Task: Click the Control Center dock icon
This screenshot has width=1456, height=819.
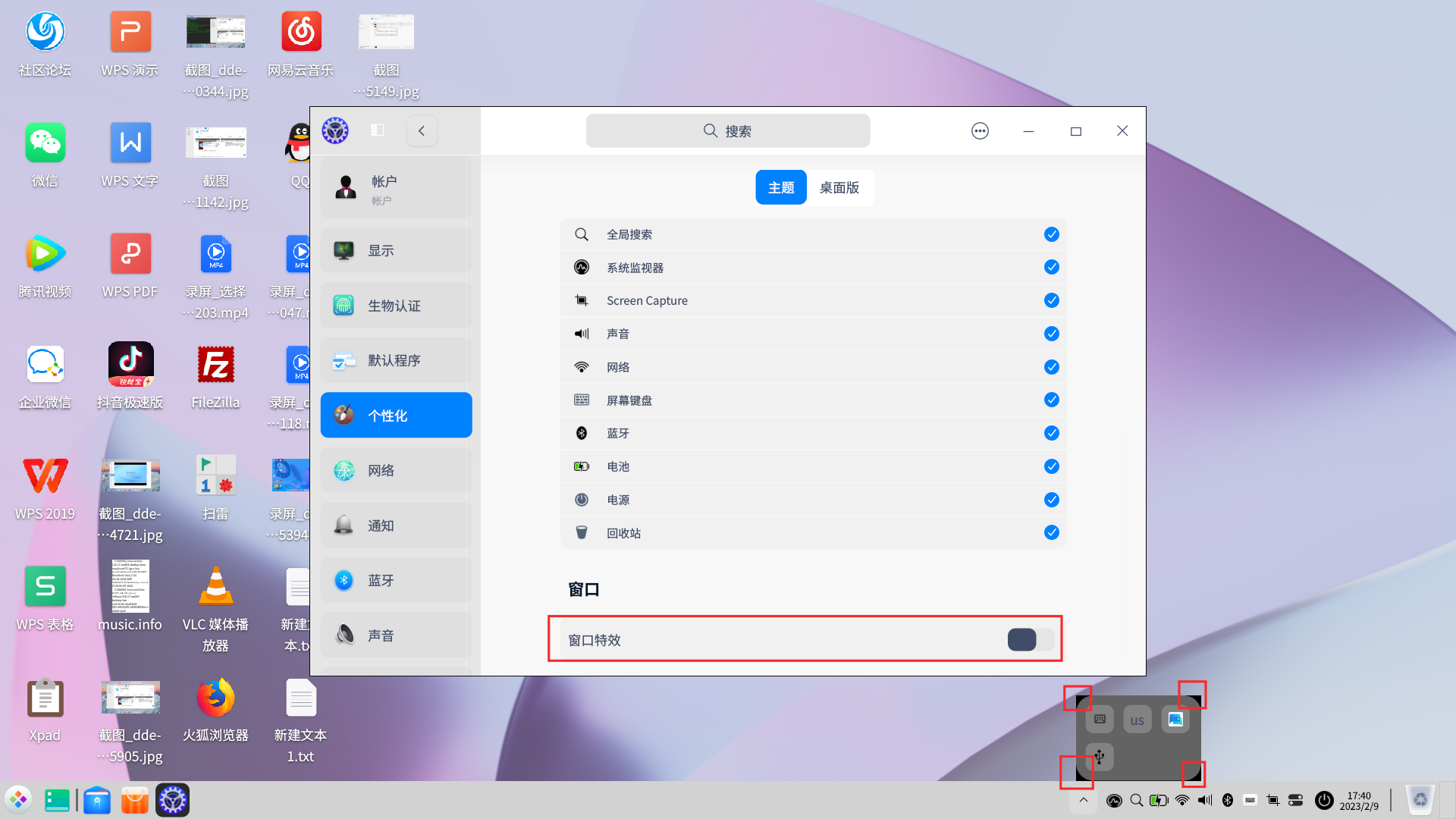Action: (x=173, y=800)
